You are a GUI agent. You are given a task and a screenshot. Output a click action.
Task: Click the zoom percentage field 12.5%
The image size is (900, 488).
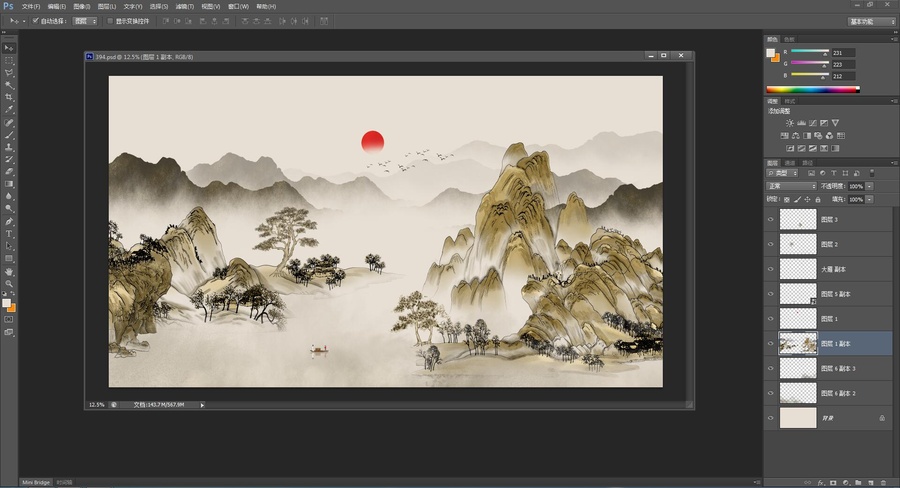tap(96, 405)
